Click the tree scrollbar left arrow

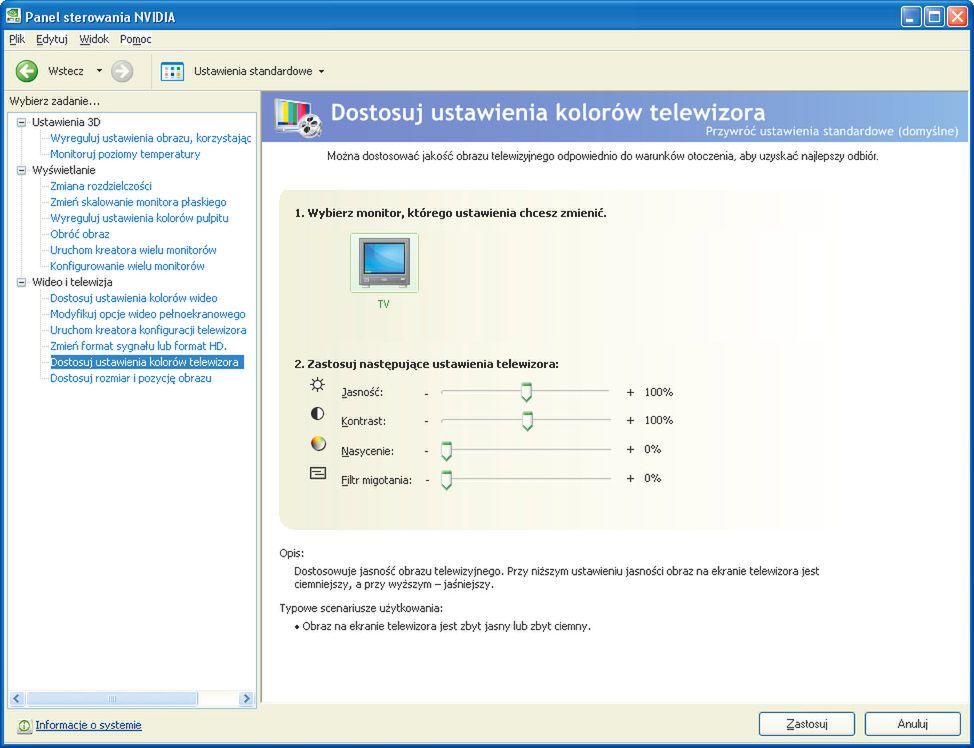click(17, 698)
